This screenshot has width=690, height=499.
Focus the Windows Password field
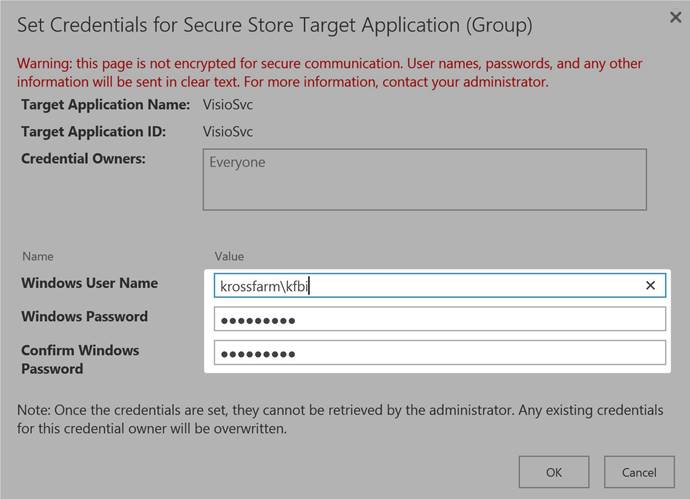point(440,319)
